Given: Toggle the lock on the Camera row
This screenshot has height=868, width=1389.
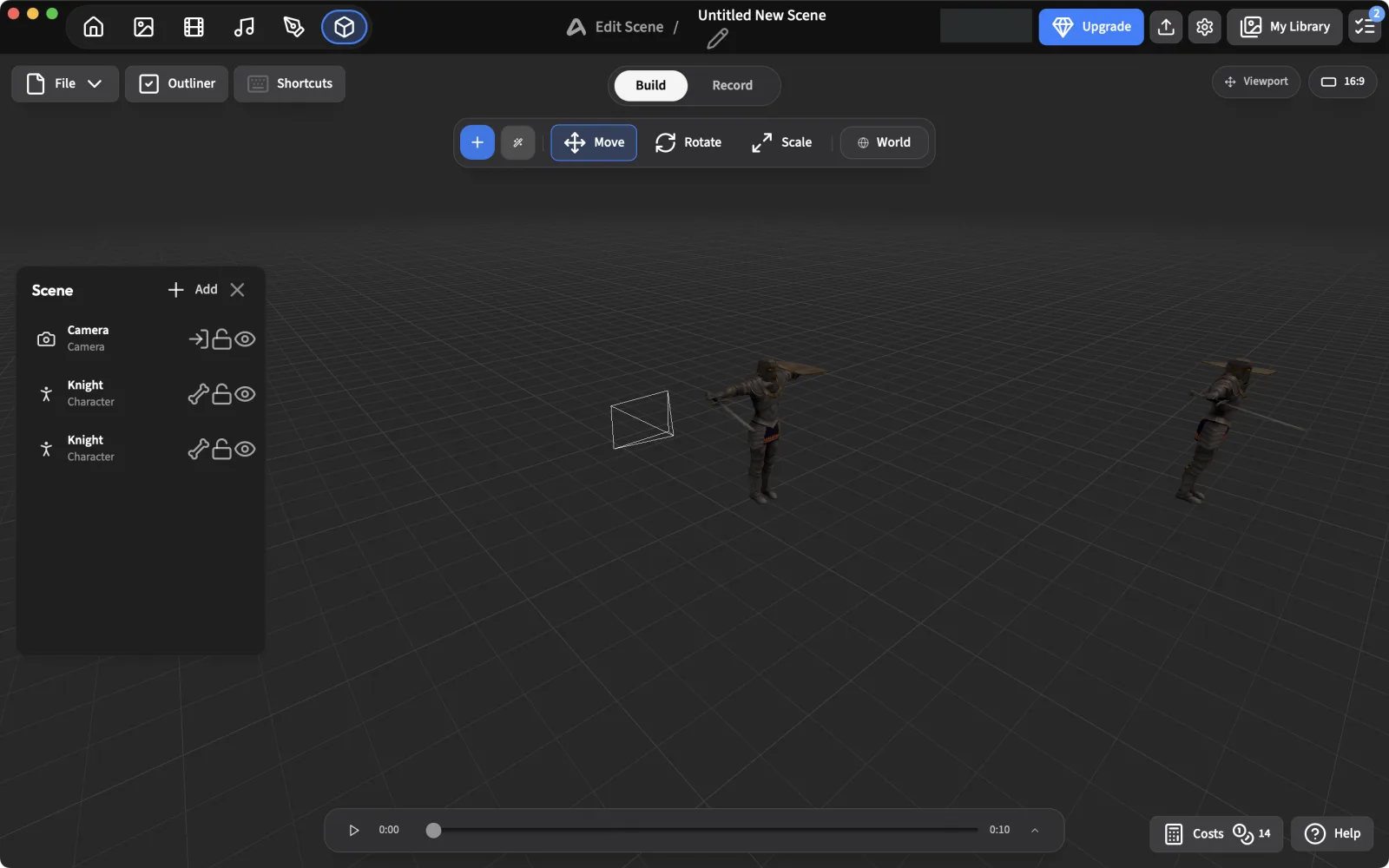Looking at the screenshot, I should pos(222,339).
